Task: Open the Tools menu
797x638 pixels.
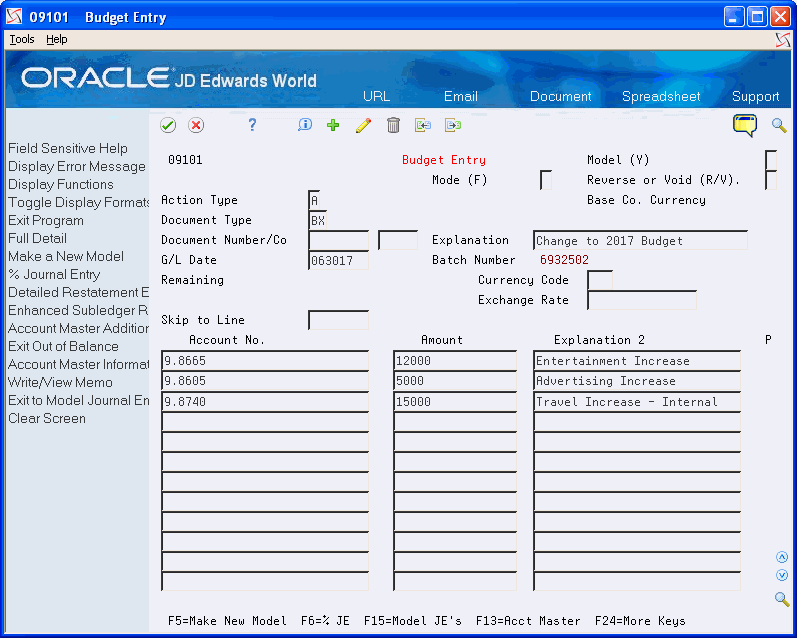Action: (21, 39)
